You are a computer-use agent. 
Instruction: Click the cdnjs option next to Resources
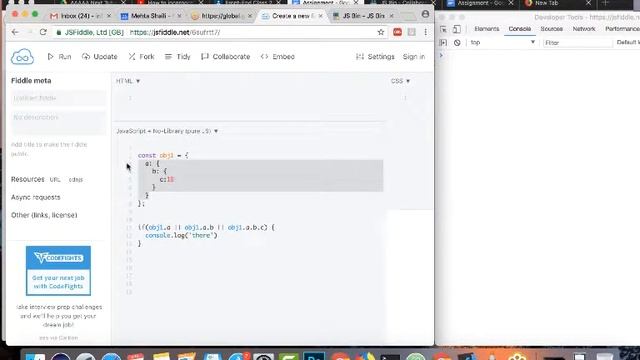point(76,180)
